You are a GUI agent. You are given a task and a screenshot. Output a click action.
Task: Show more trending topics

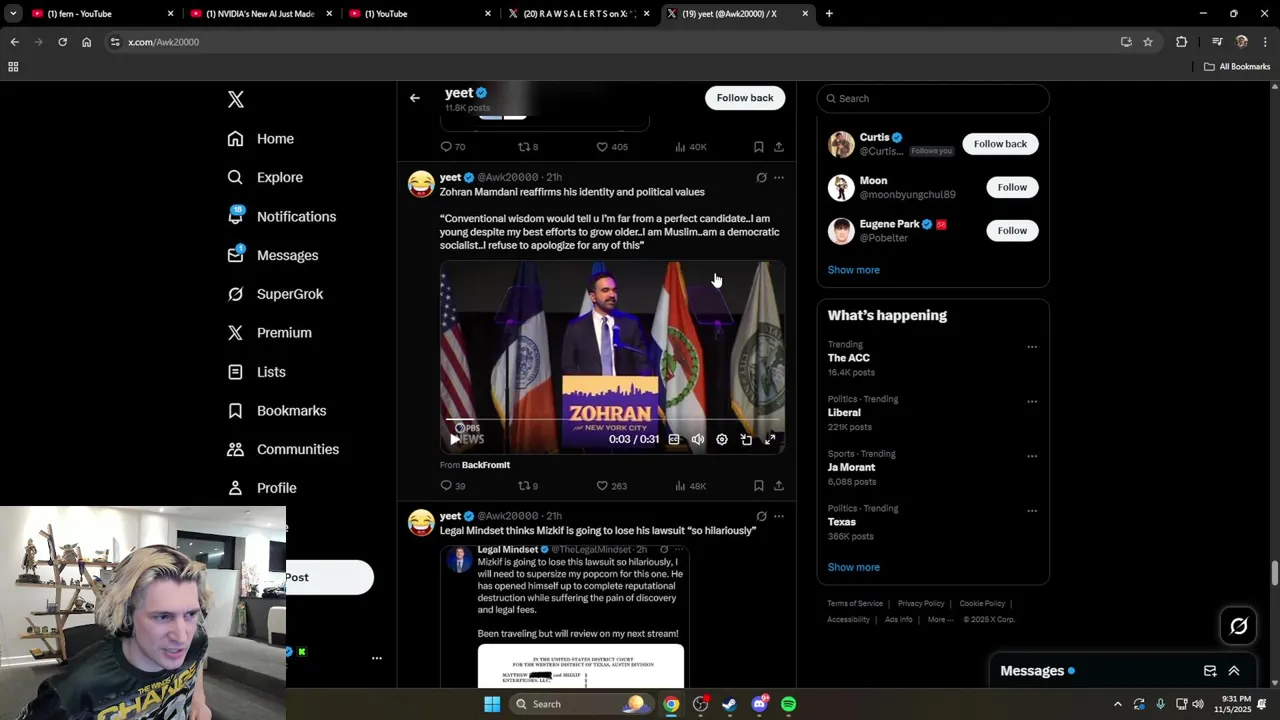[853, 567]
